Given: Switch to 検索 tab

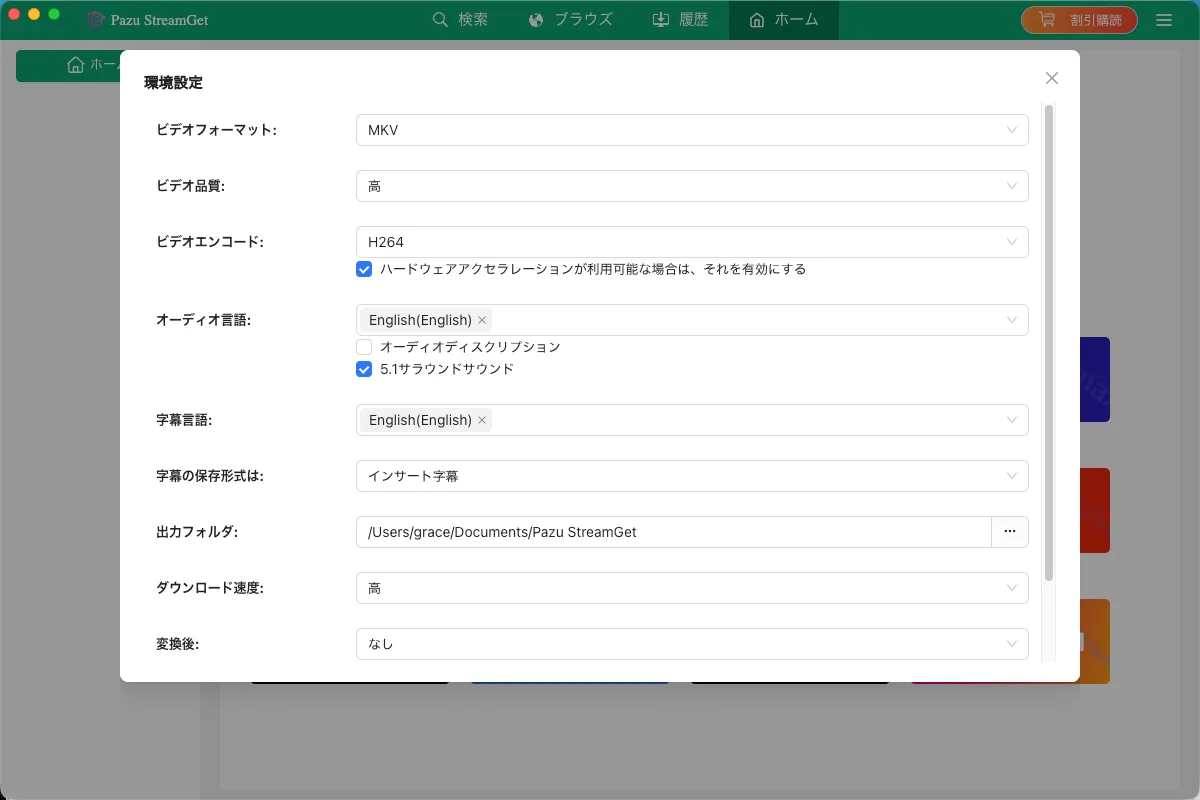Looking at the screenshot, I should click(461, 19).
